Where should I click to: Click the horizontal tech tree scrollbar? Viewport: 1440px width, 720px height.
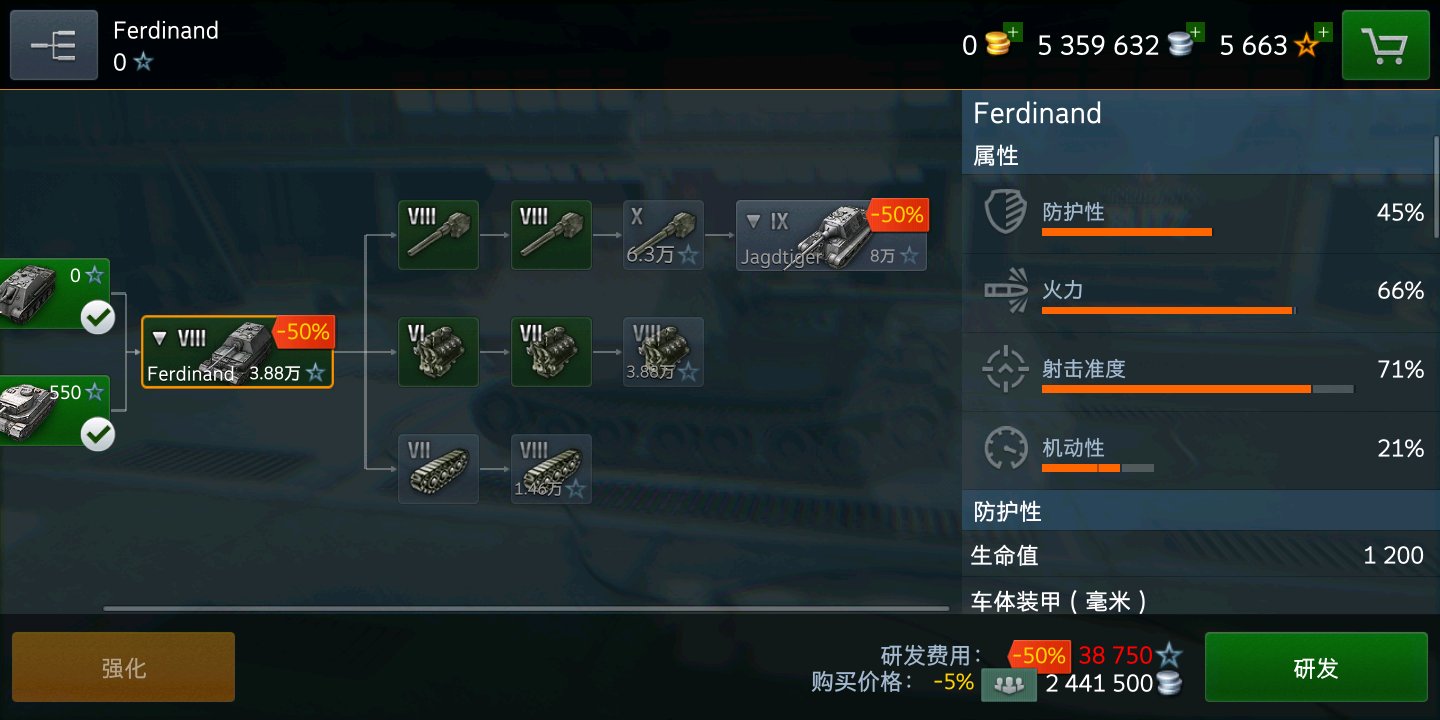tap(526, 608)
